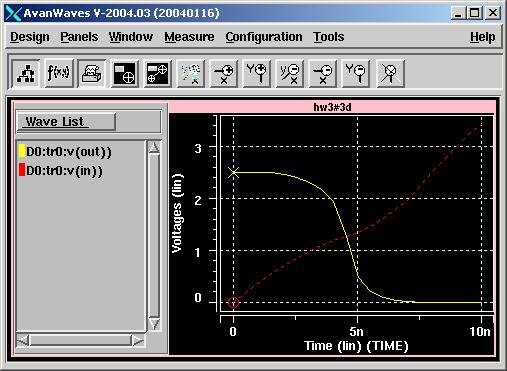This screenshot has height=371, width=507.
Task: Click the print waveform icon
Action: tap(92, 73)
